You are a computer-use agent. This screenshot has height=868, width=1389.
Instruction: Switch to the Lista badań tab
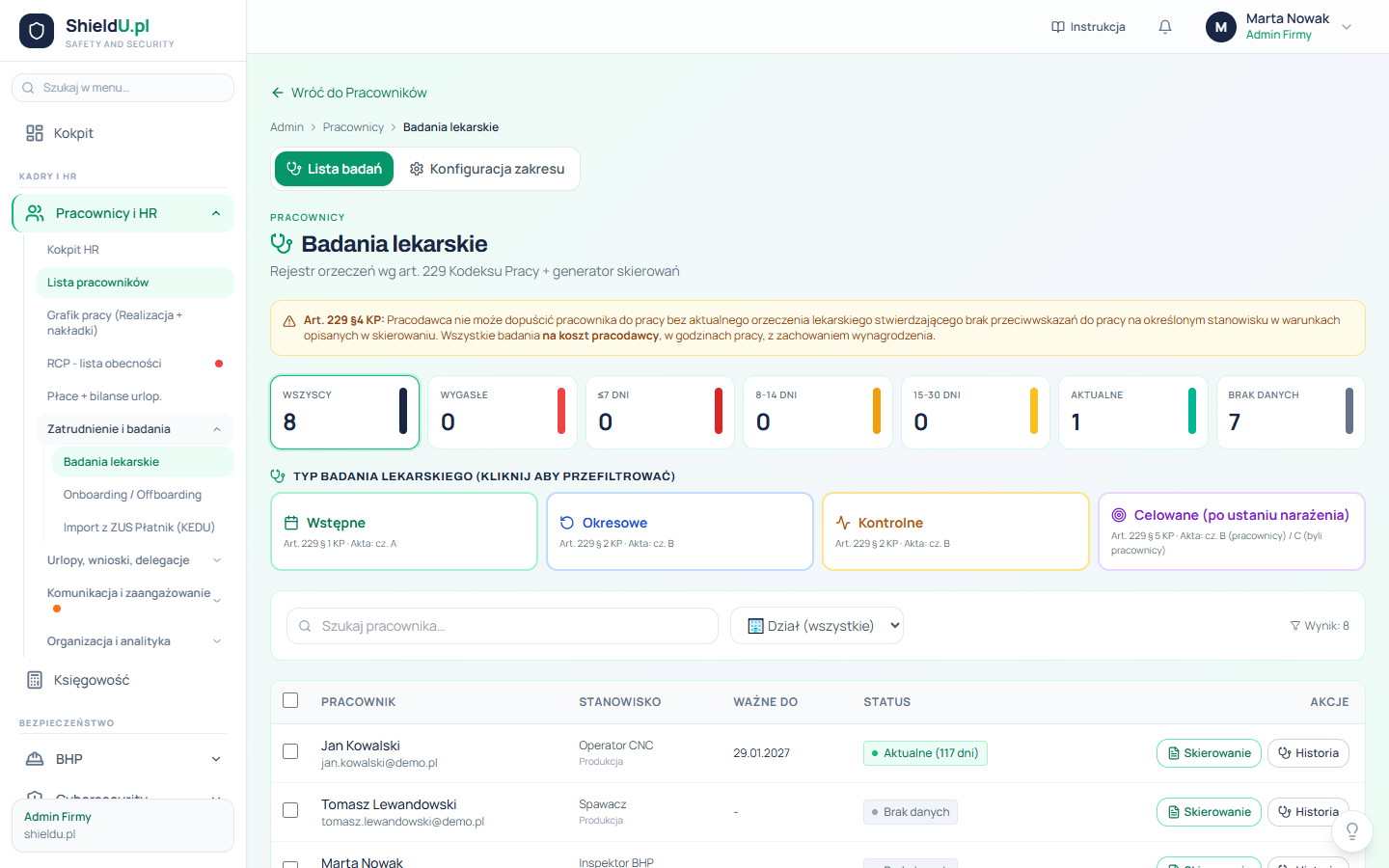click(335, 169)
